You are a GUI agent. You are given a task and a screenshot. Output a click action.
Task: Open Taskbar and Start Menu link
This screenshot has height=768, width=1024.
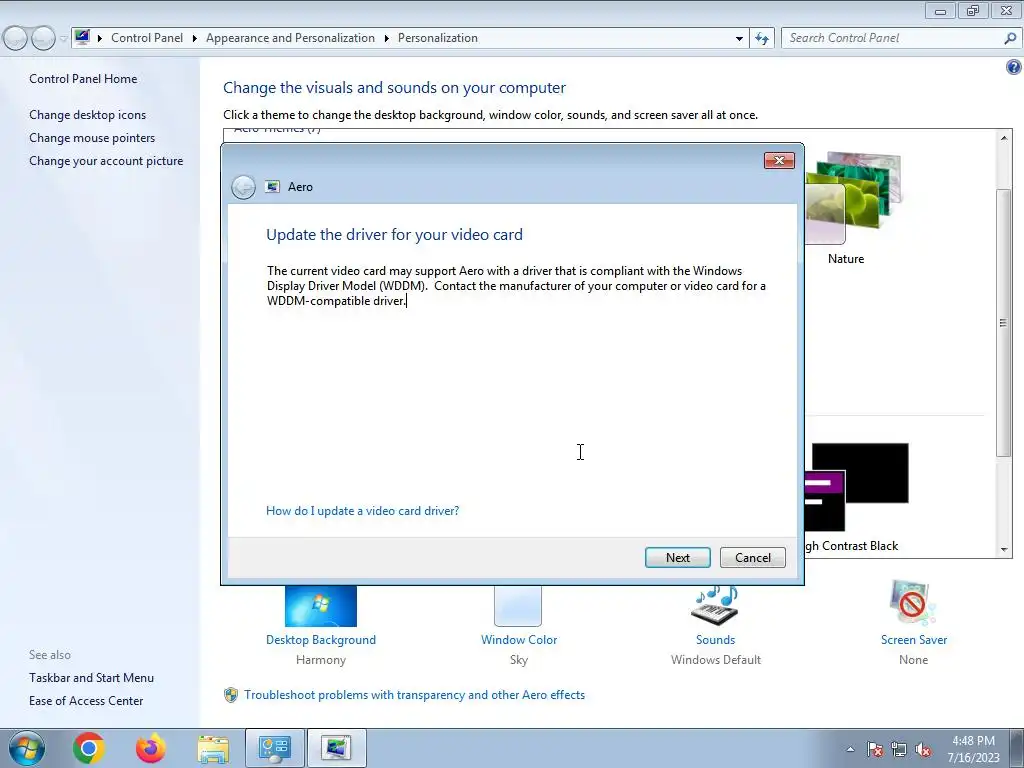[91, 678]
